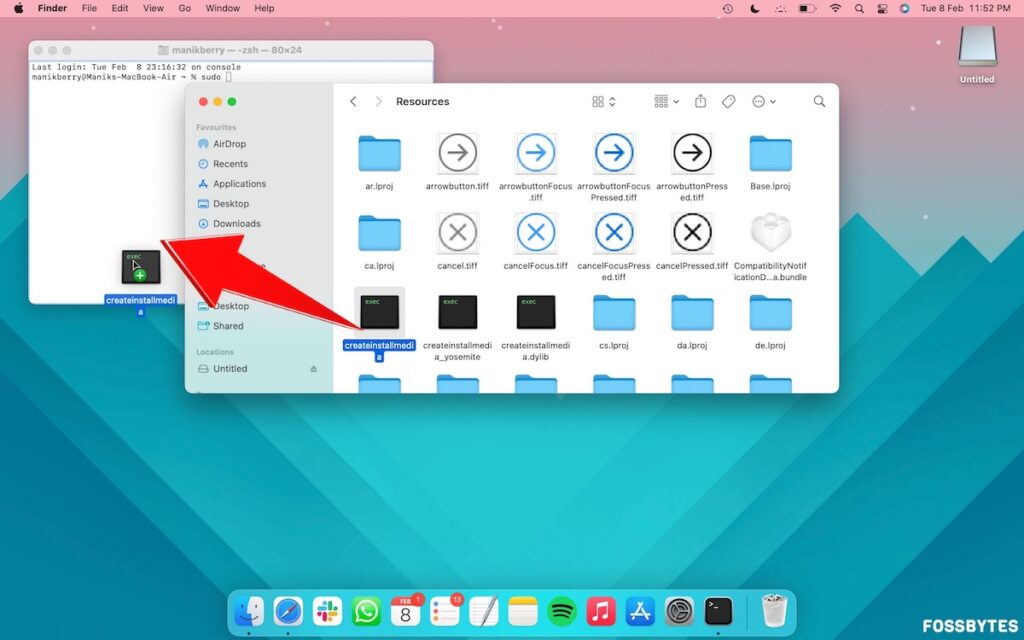Open the action menu dropdown

tap(760, 101)
